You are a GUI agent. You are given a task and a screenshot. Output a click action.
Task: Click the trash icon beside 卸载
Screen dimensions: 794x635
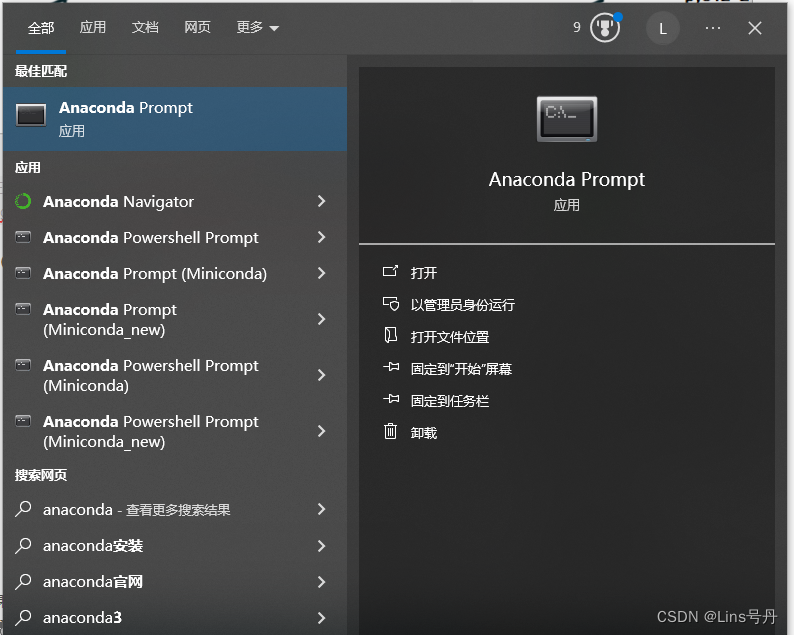pyautogui.click(x=390, y=431)
